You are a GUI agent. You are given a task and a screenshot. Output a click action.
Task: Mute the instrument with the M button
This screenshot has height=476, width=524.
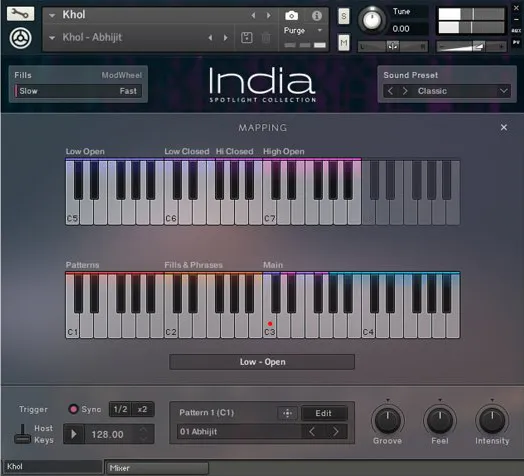(x=344, y=42)
